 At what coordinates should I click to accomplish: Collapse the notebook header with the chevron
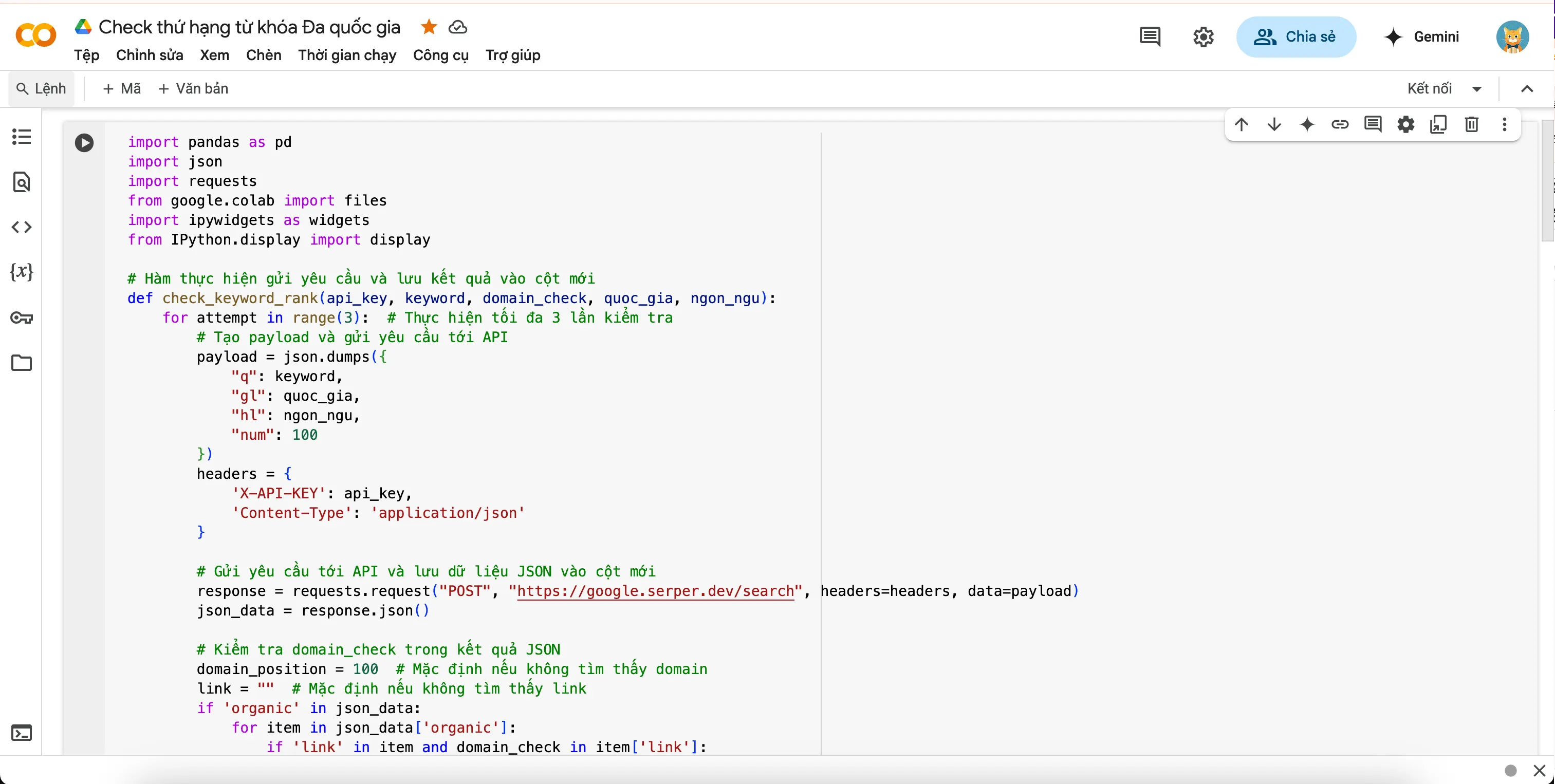click(x=1527, y=88)
